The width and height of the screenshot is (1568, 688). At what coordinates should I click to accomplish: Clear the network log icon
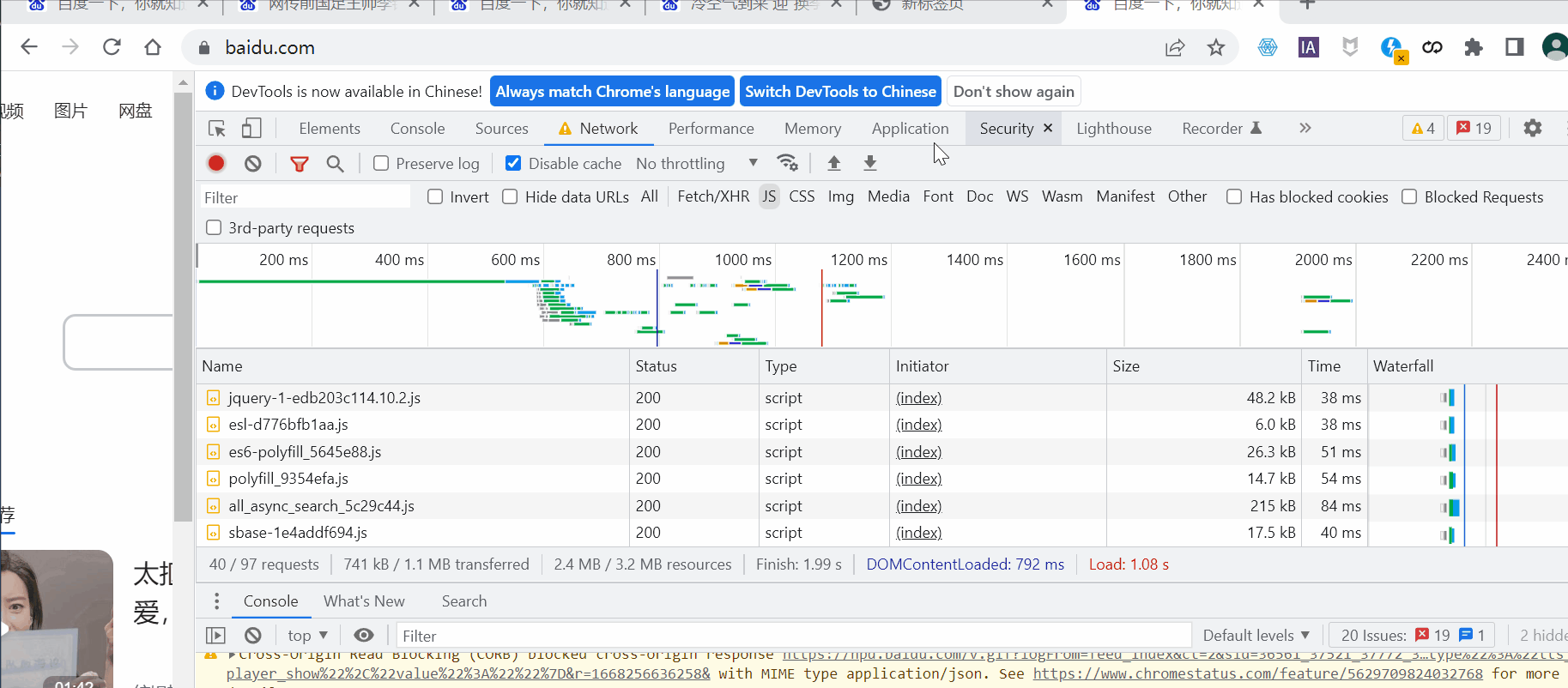[x=252, y=163]
